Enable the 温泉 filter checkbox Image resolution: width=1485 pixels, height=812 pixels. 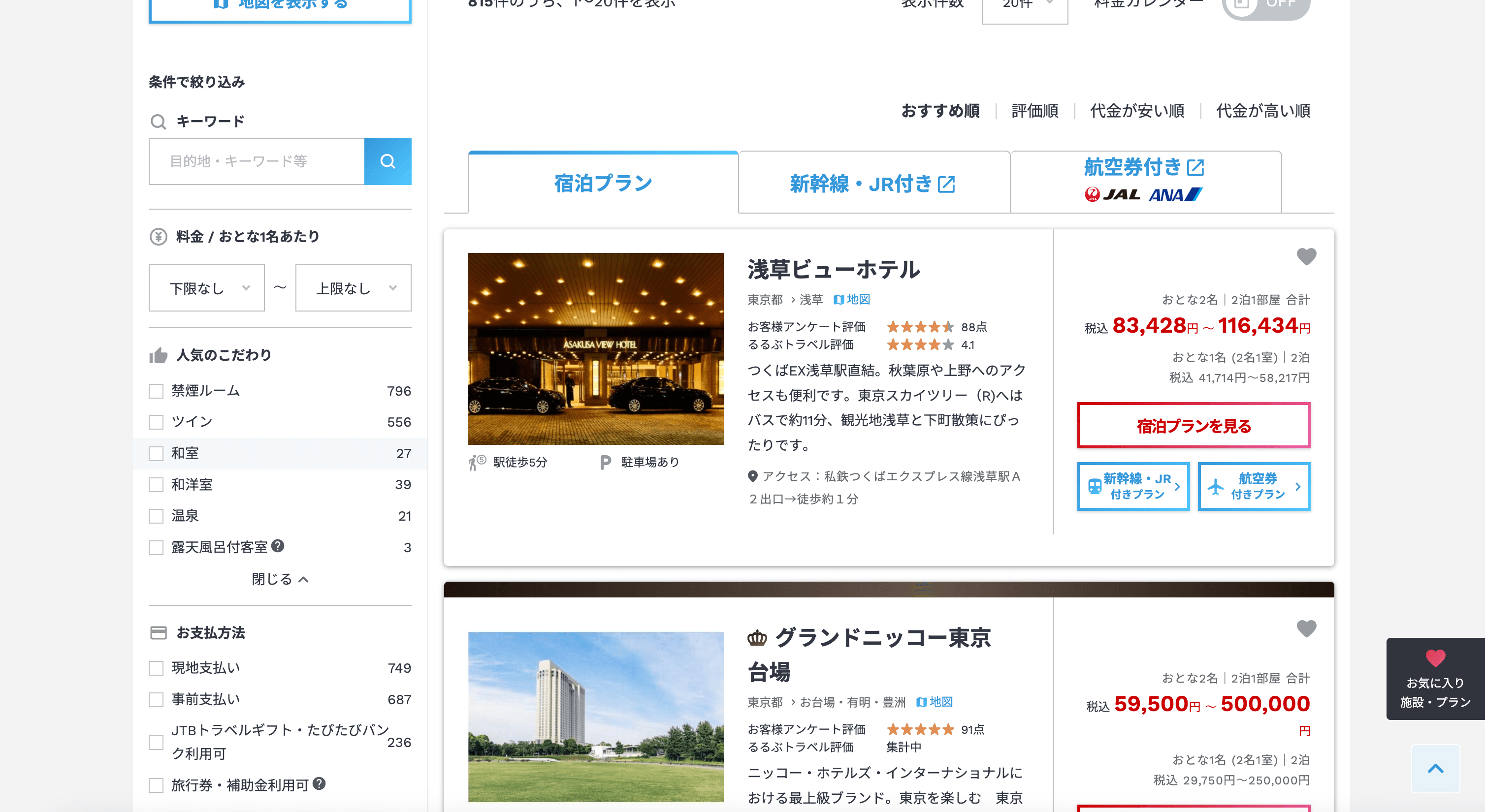(x=156, y=516)
